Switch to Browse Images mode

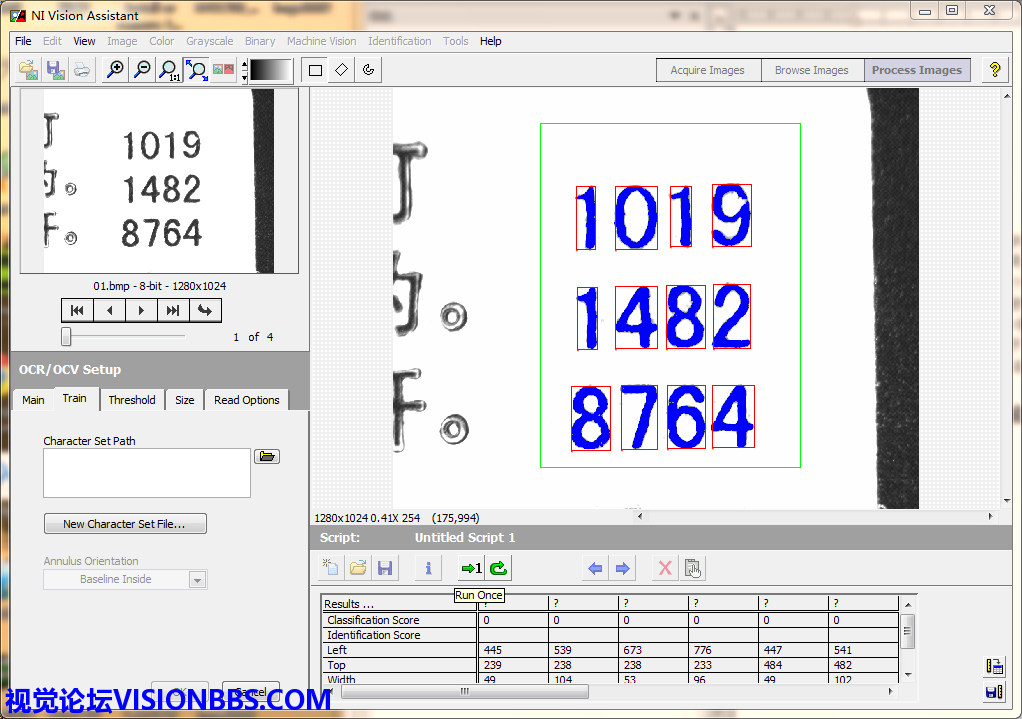tap(811, 70)
